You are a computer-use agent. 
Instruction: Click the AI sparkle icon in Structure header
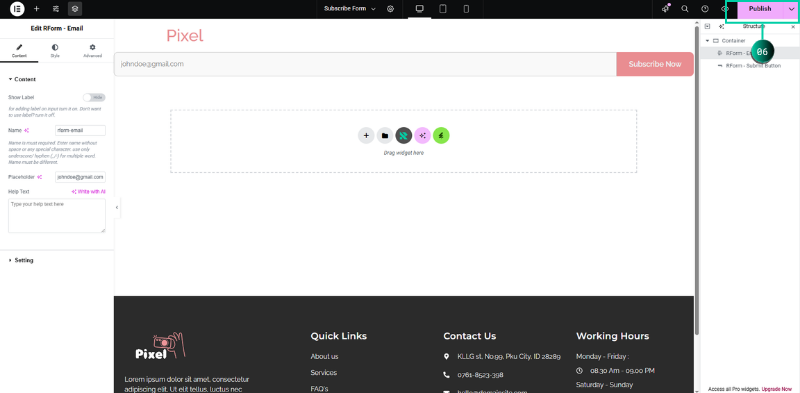tap(721, 26)
